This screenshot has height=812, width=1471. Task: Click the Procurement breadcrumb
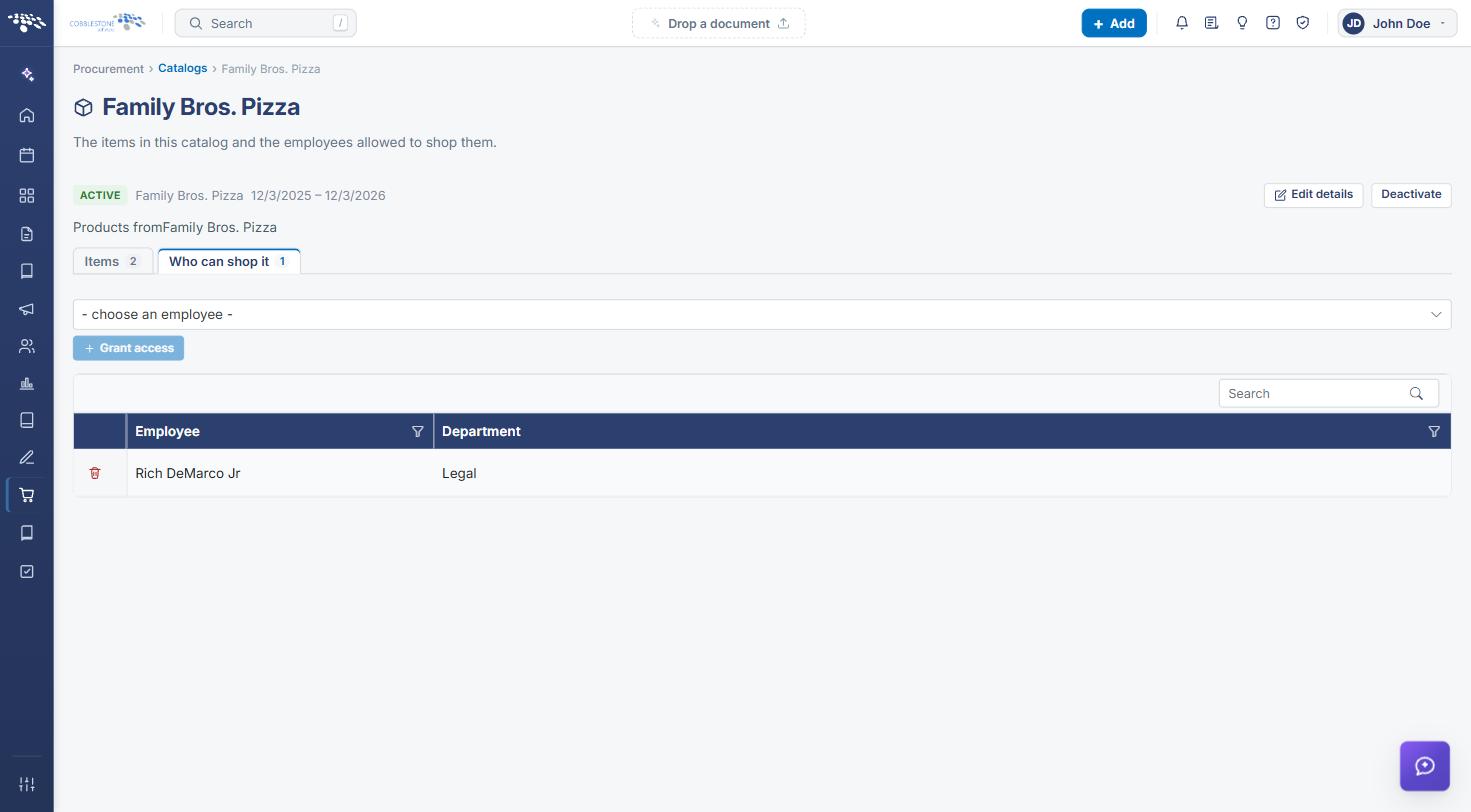(x=108, y=69)
